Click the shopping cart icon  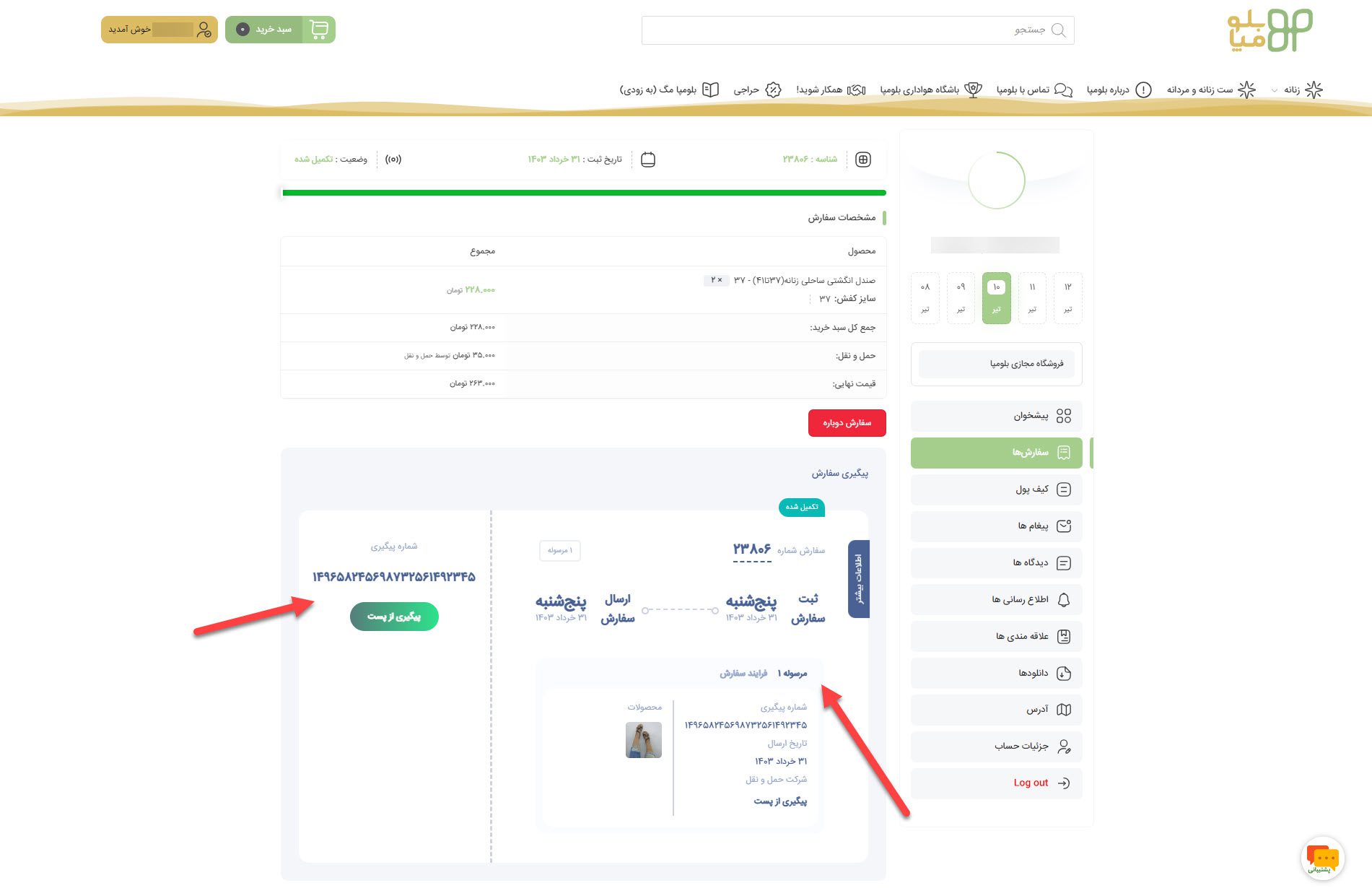click(318, 30)
